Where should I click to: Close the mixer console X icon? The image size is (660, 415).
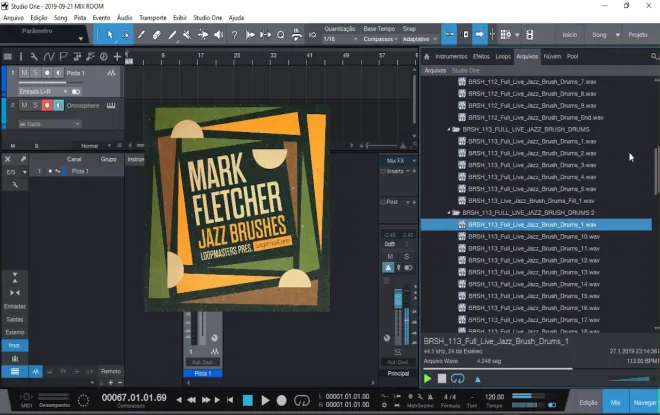click(8, 159)
